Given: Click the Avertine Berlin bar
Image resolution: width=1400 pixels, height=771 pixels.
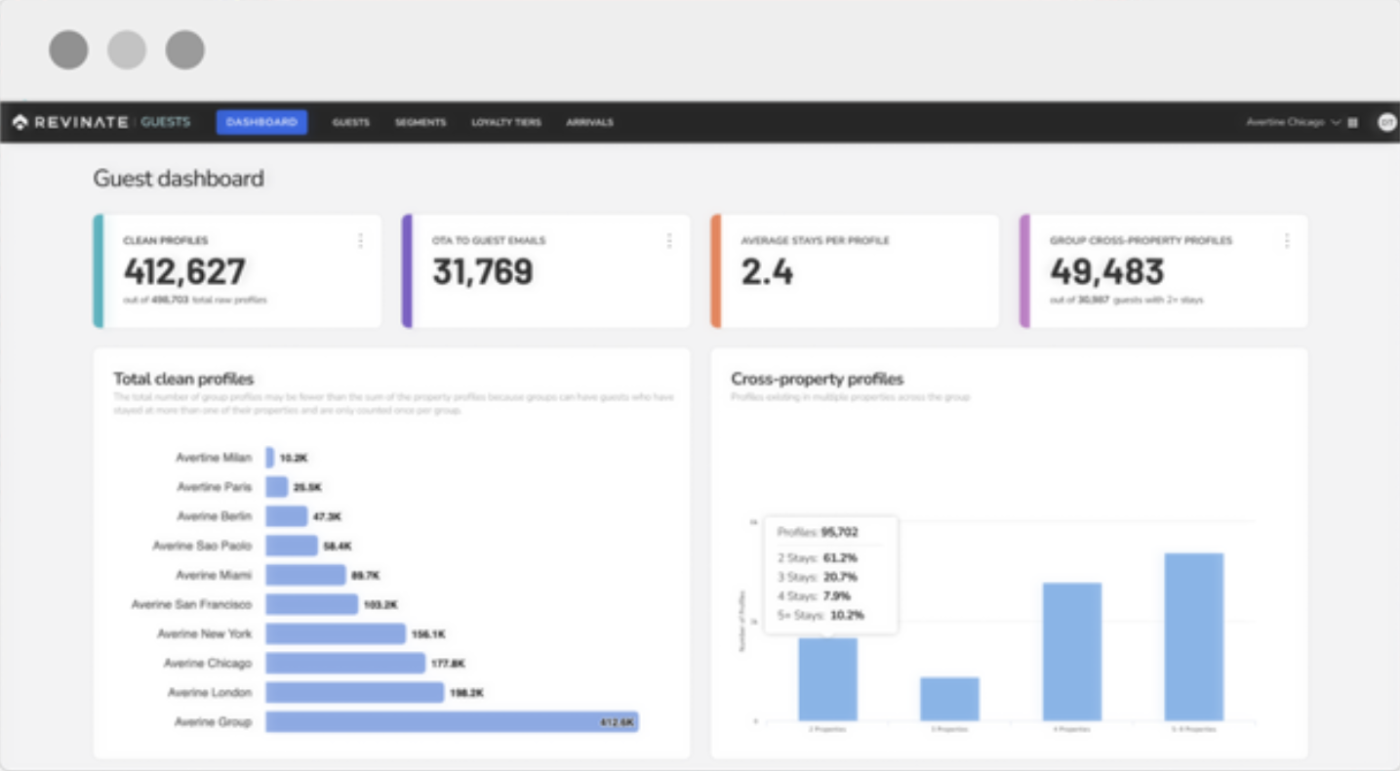Looking at the screenshot, I should pos(286,516).
